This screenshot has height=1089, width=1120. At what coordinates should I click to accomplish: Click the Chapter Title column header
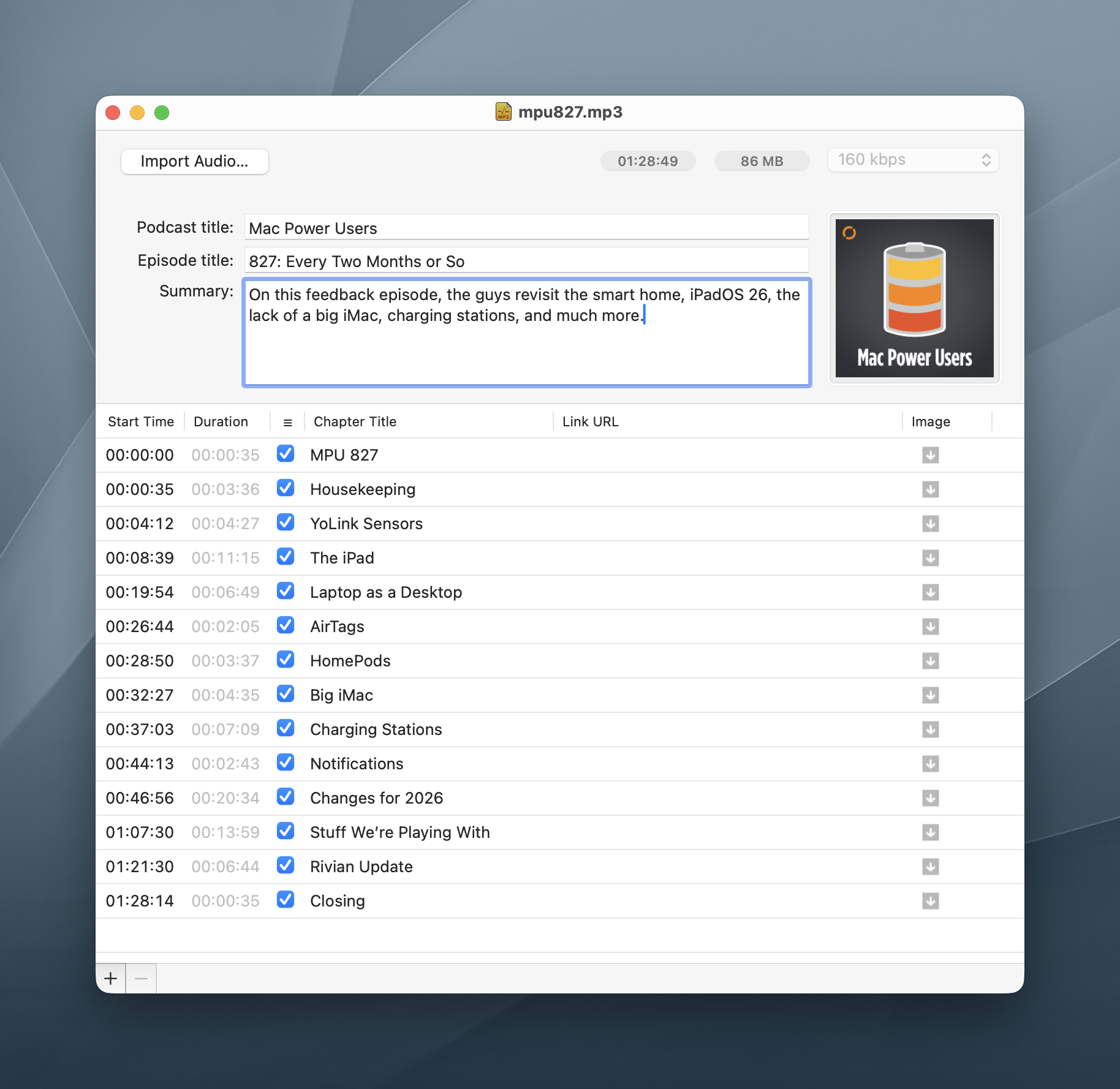[x=355, y=421]
